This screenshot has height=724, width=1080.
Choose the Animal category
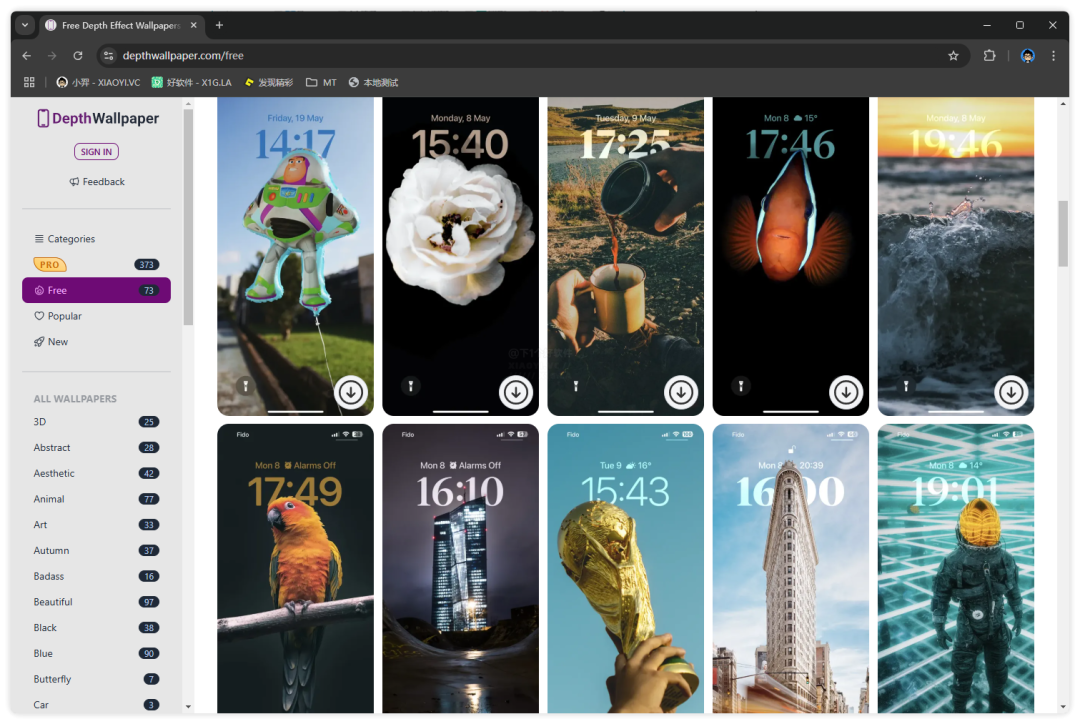pyautogui.click(x=49, y=499)
